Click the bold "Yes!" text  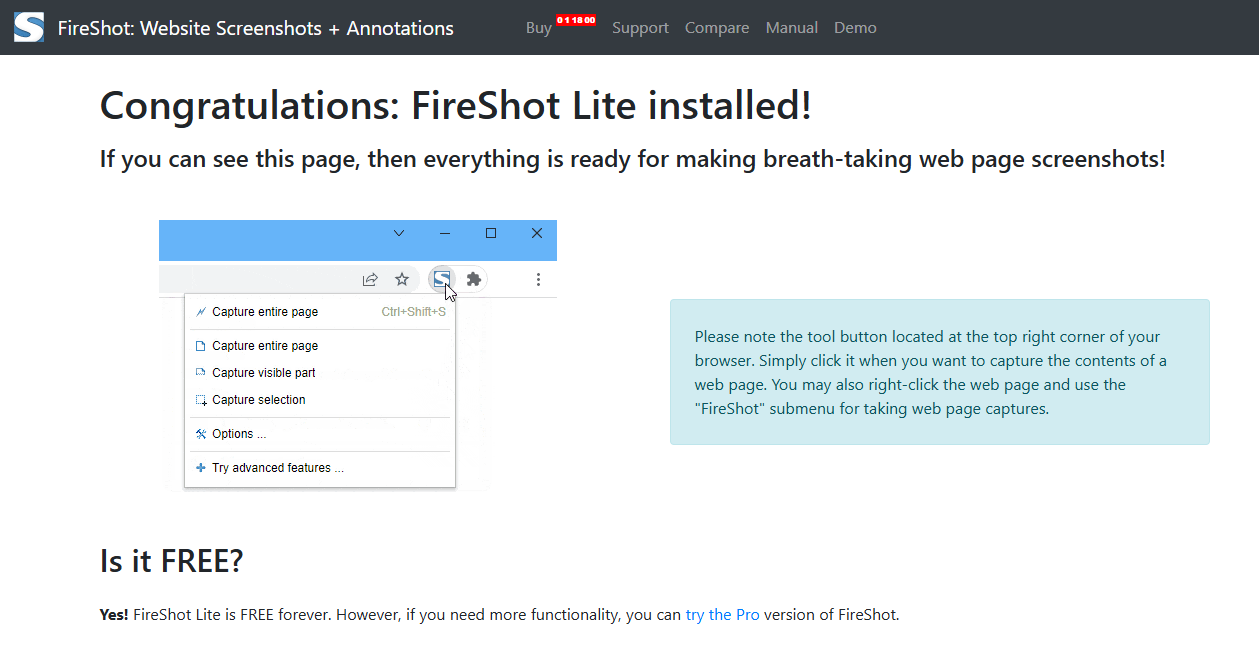click(114, 615)
